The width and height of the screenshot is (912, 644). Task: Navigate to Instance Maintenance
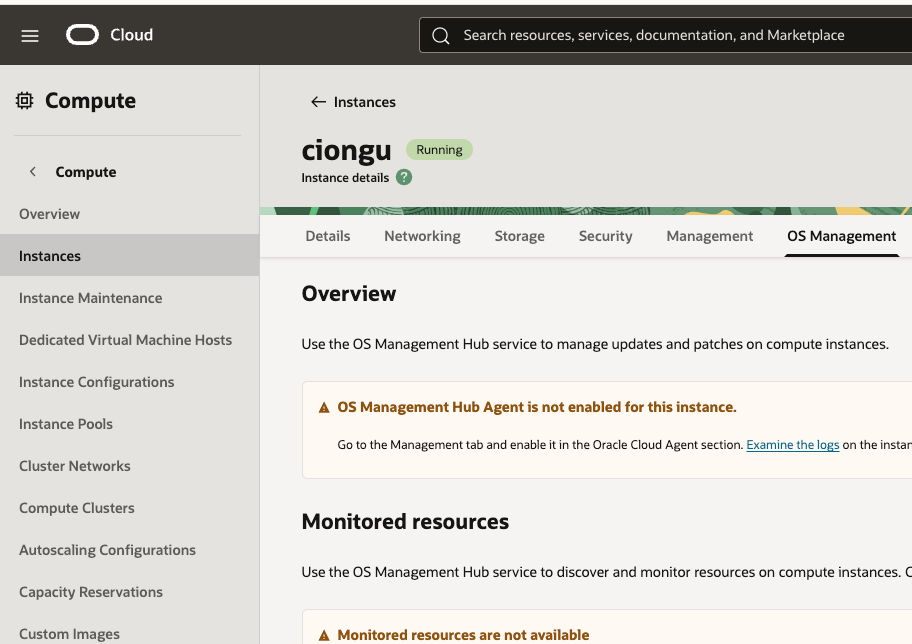[x=90, y=298]
